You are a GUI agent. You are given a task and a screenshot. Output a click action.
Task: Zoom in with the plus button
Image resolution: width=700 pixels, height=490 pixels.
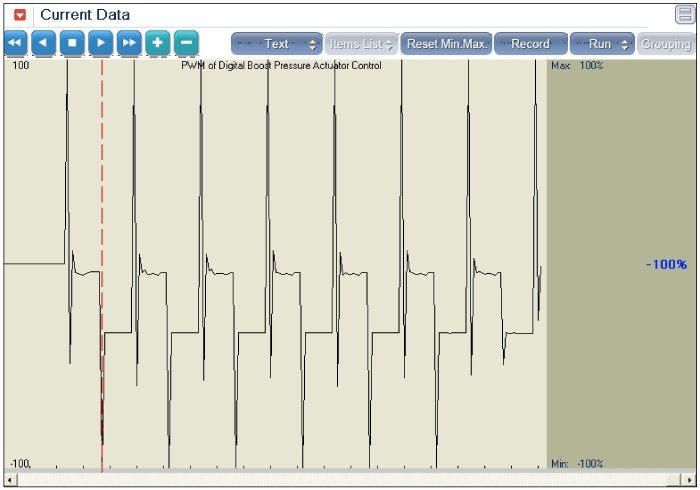tap(158, 43)
